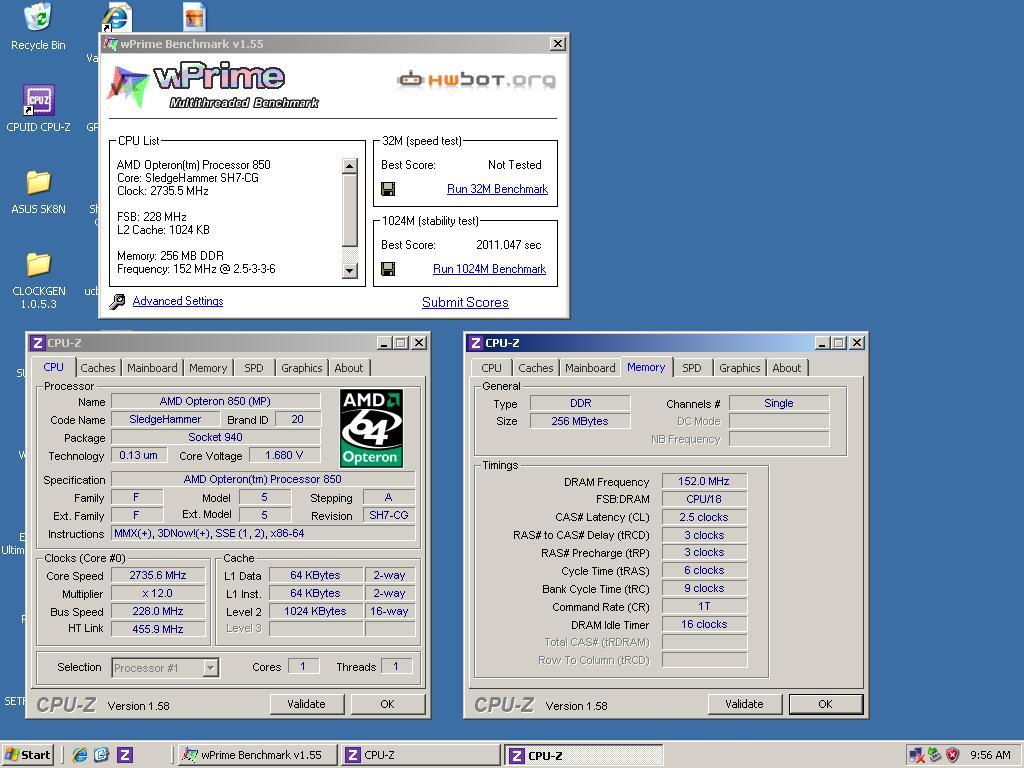
Task: Open the Graphics tab in left CPU-Z
Action: coord(301,368)
